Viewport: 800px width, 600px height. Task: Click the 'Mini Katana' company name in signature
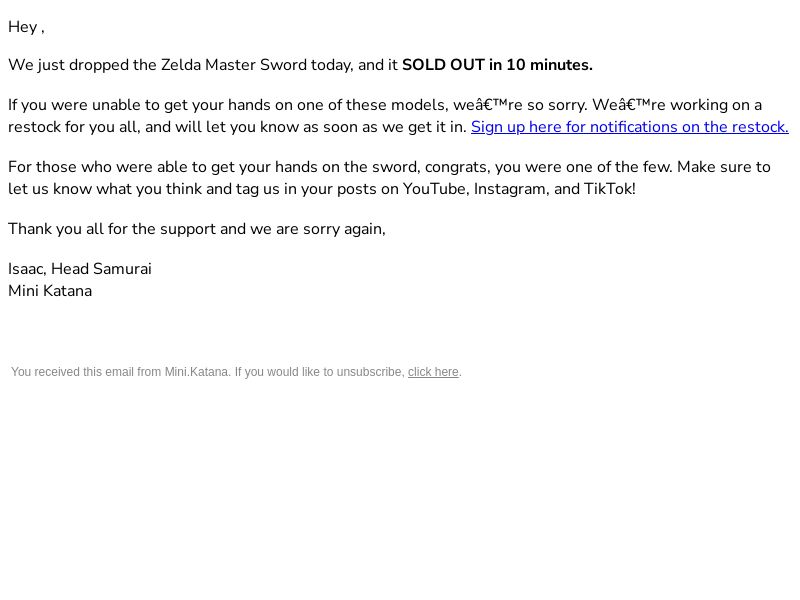50,291
